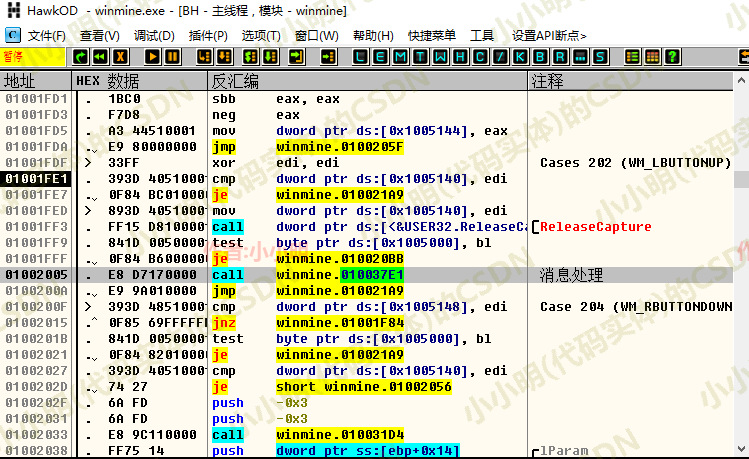This screenshot has width=749, height=459.
Task: Click call winmine.010031D4 instruction
Action: click(308, 435)
